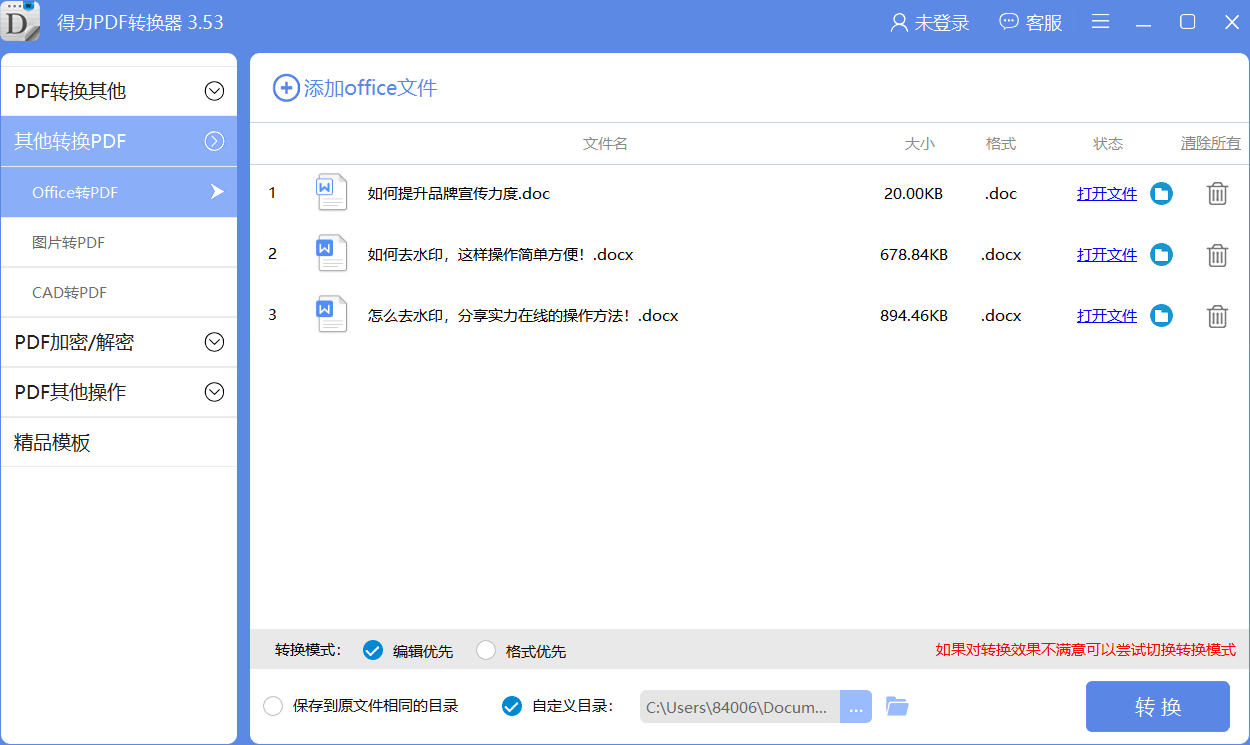Image resolution: width=1250 pixels, height=745 pixels.
Task: Open folder icon for 如何提升品牌宣传力度.doc
Action: coord(1161,194)
